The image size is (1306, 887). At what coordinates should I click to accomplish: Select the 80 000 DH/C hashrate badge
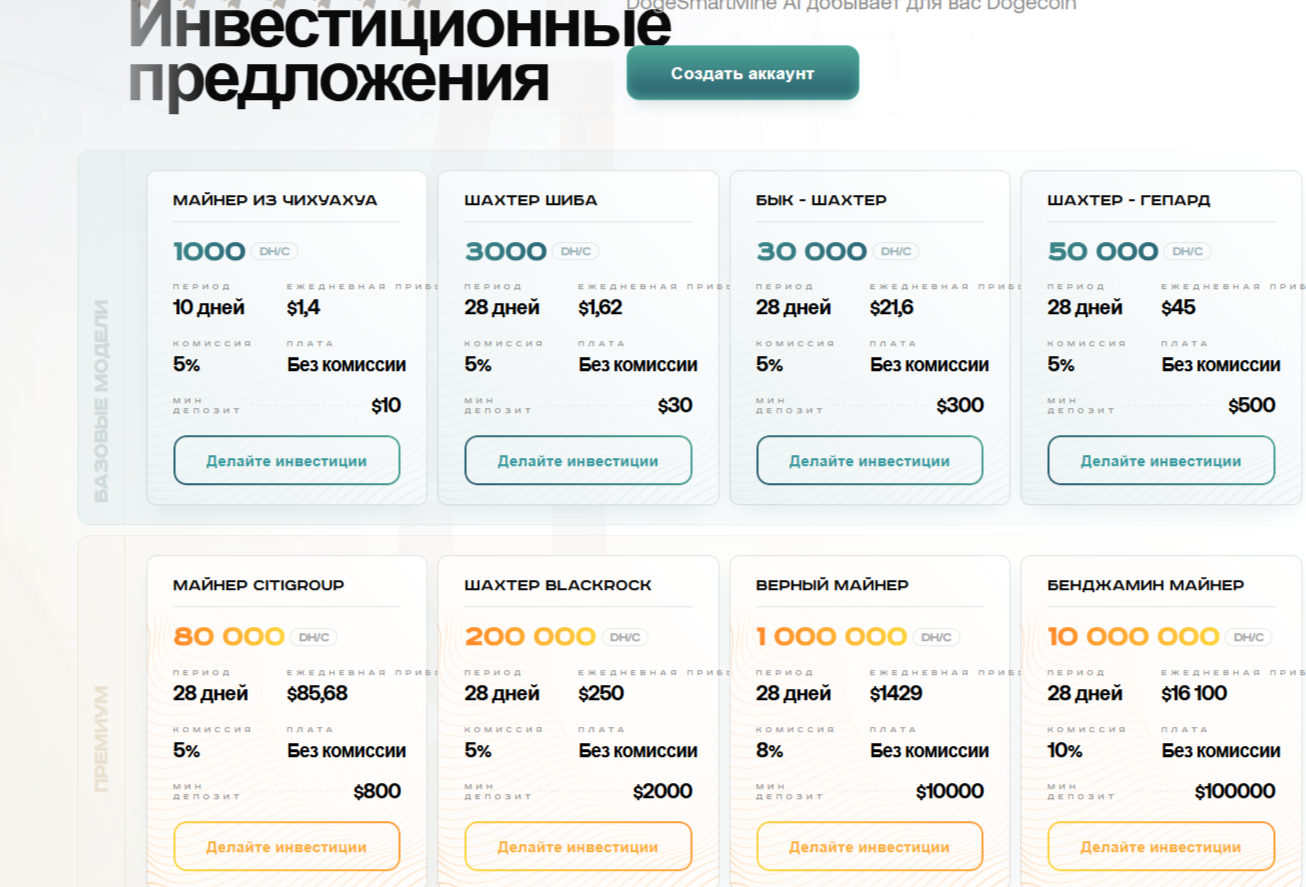point(313,637)
